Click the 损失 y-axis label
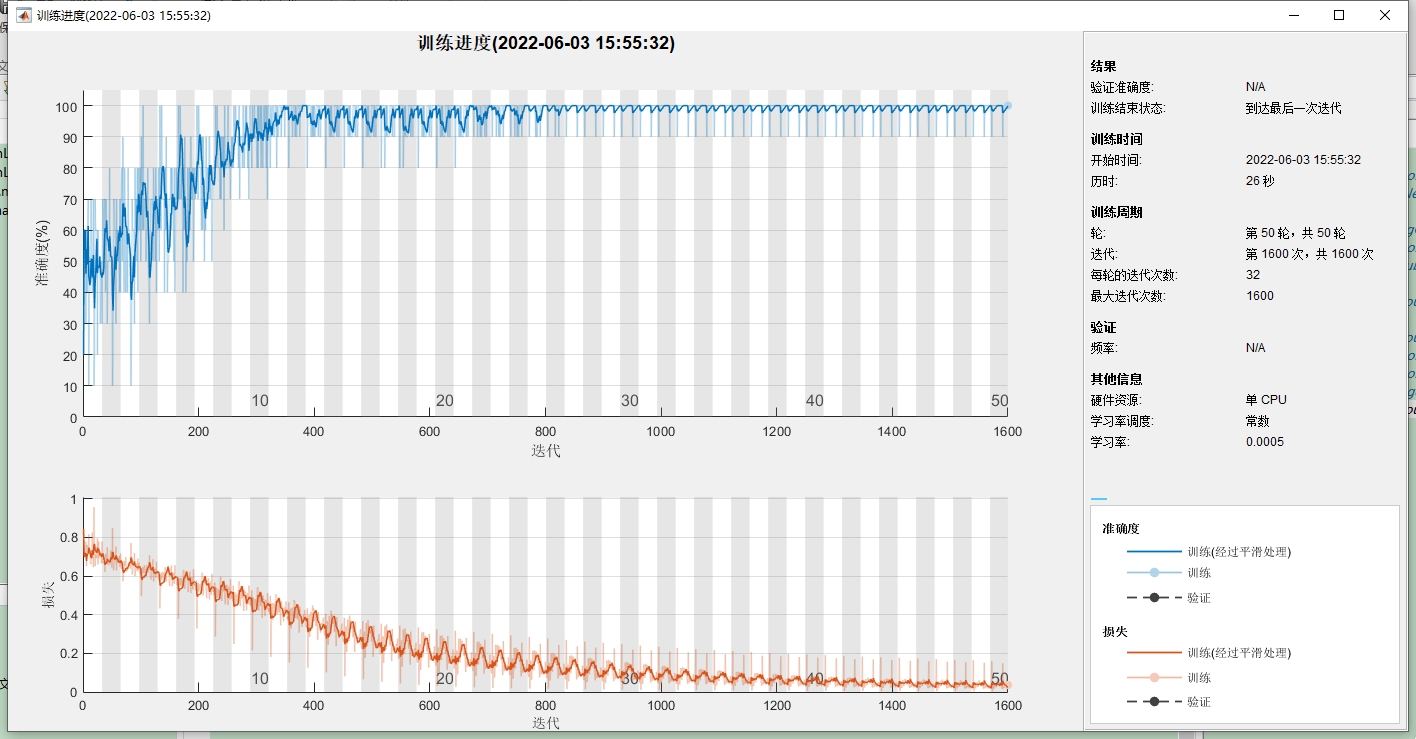 click(x=47, y=594)
